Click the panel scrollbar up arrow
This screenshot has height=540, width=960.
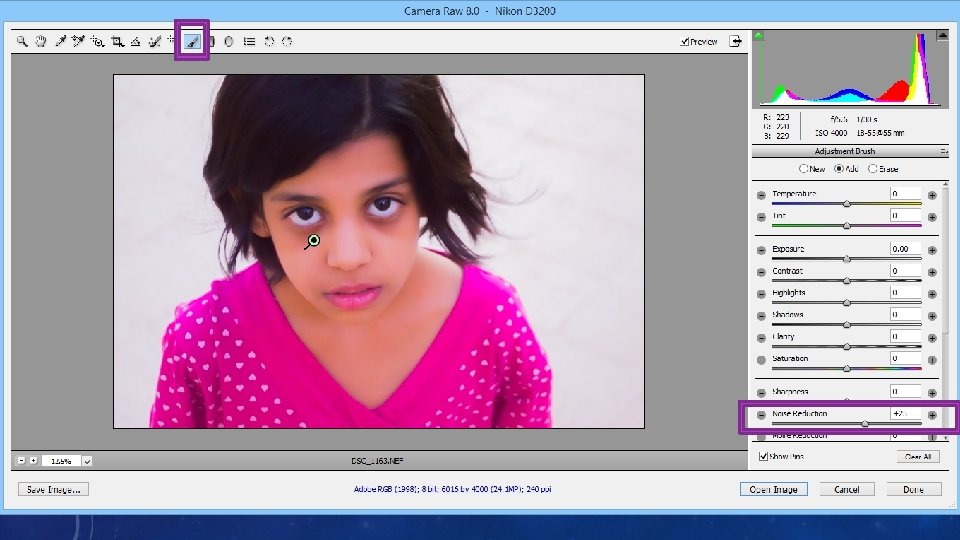coord(945,185)
